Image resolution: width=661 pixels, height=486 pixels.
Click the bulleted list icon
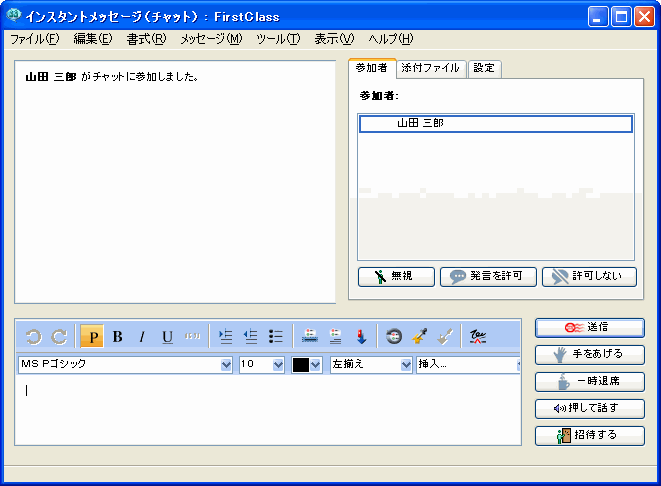pyautogui.click(x=276, y=337)
